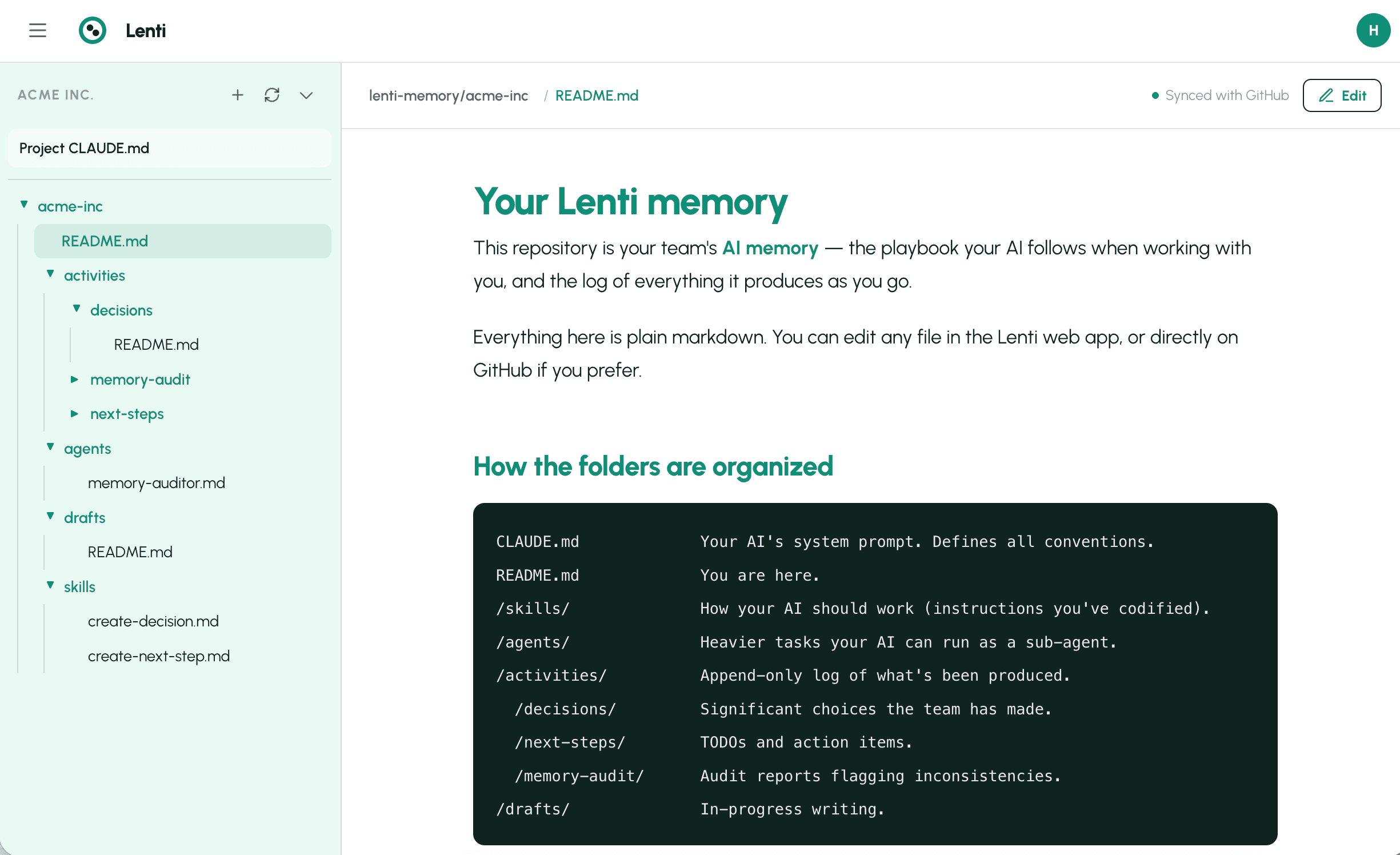Click the AI memory link
The height and width of the screenshot is (855, 1400).
click(770, 248)
